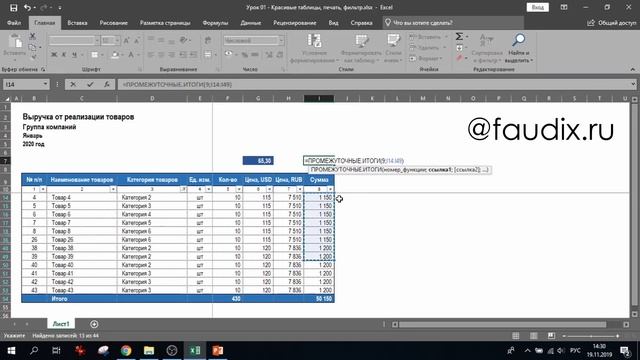Undo the last action
Image resolution: width=640 pixels, height=360 pixels.
tap(27, 7)
